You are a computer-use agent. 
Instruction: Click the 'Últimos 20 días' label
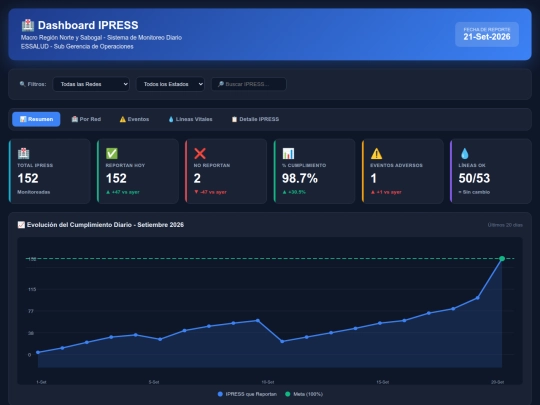(x=505, y=225)
